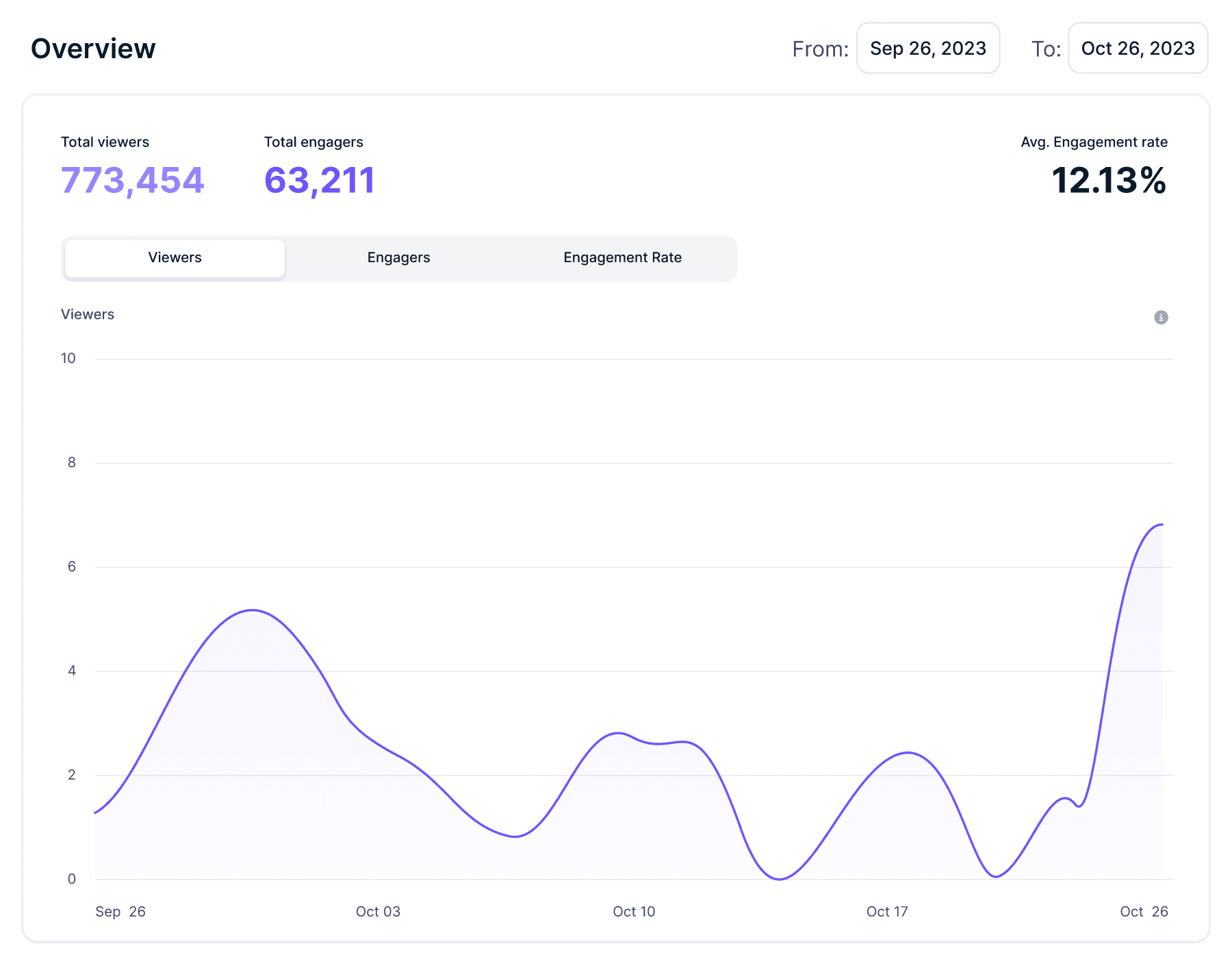Click the Overview page heading
The height and width of the screenshot is (965, 1232).
pyautogui.click(x=93, y=47)
